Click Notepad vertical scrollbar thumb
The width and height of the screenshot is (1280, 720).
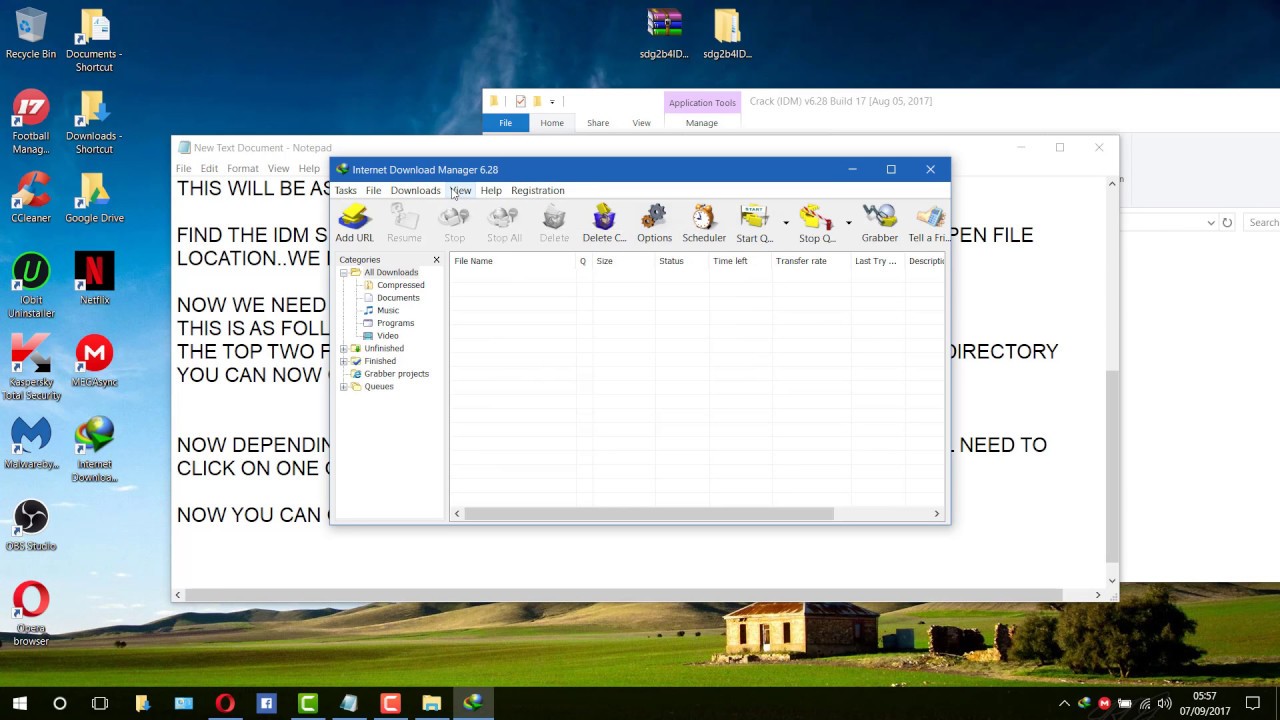pyautogui.click(x=1112, y=466)
